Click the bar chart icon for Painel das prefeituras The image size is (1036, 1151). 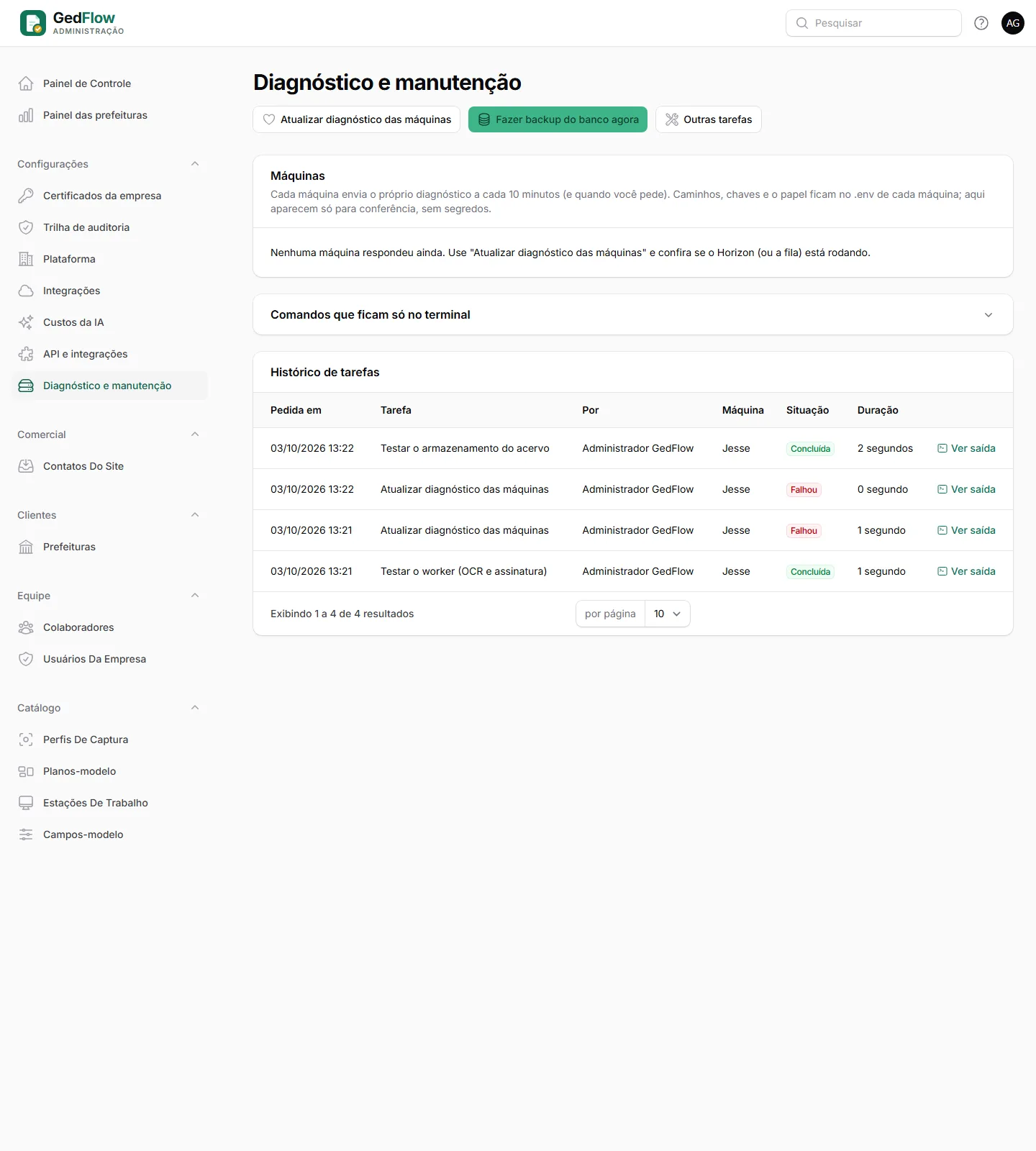[26, 115]
